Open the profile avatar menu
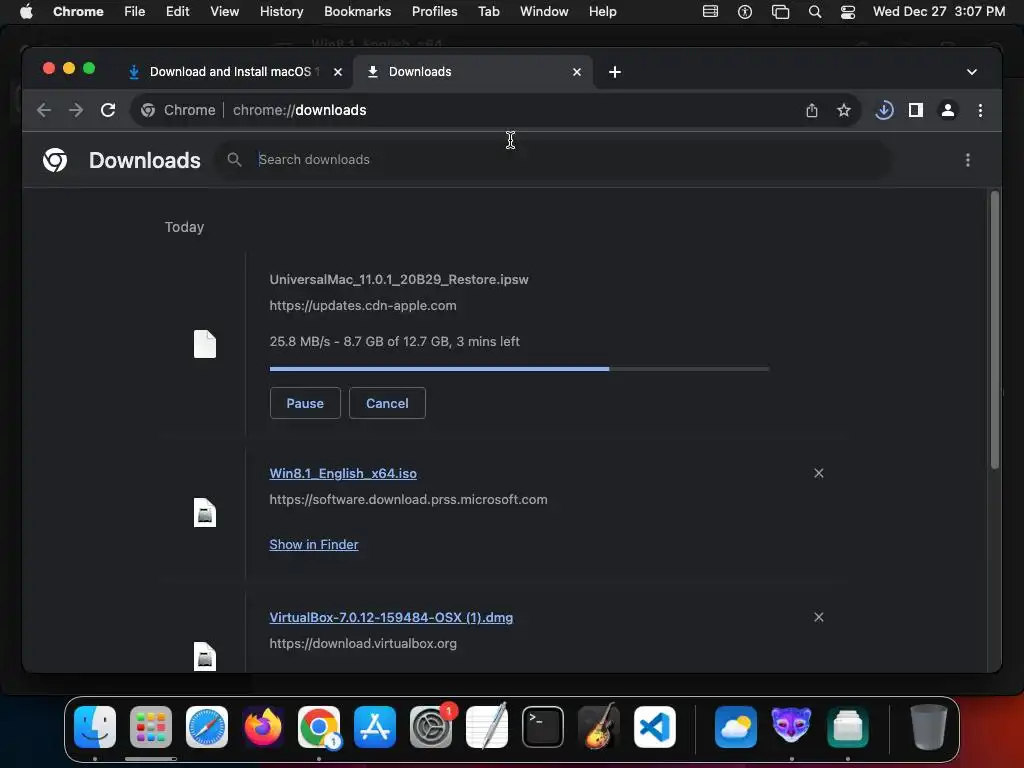Viewport: 1024px width, 768px height. click(x=948, y=110)
